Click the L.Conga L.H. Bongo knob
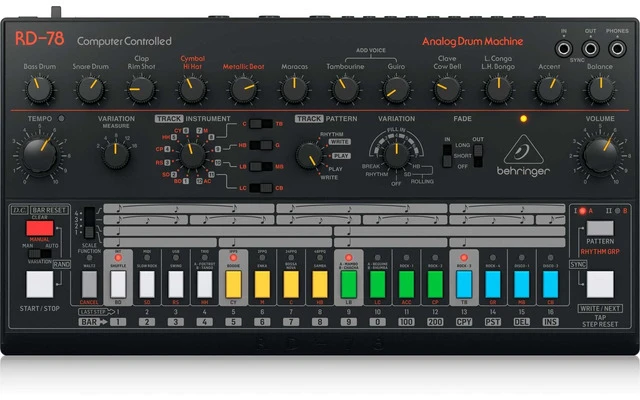Image resolution: width=640 pixels, height=400 pixels. coord(498,89)
